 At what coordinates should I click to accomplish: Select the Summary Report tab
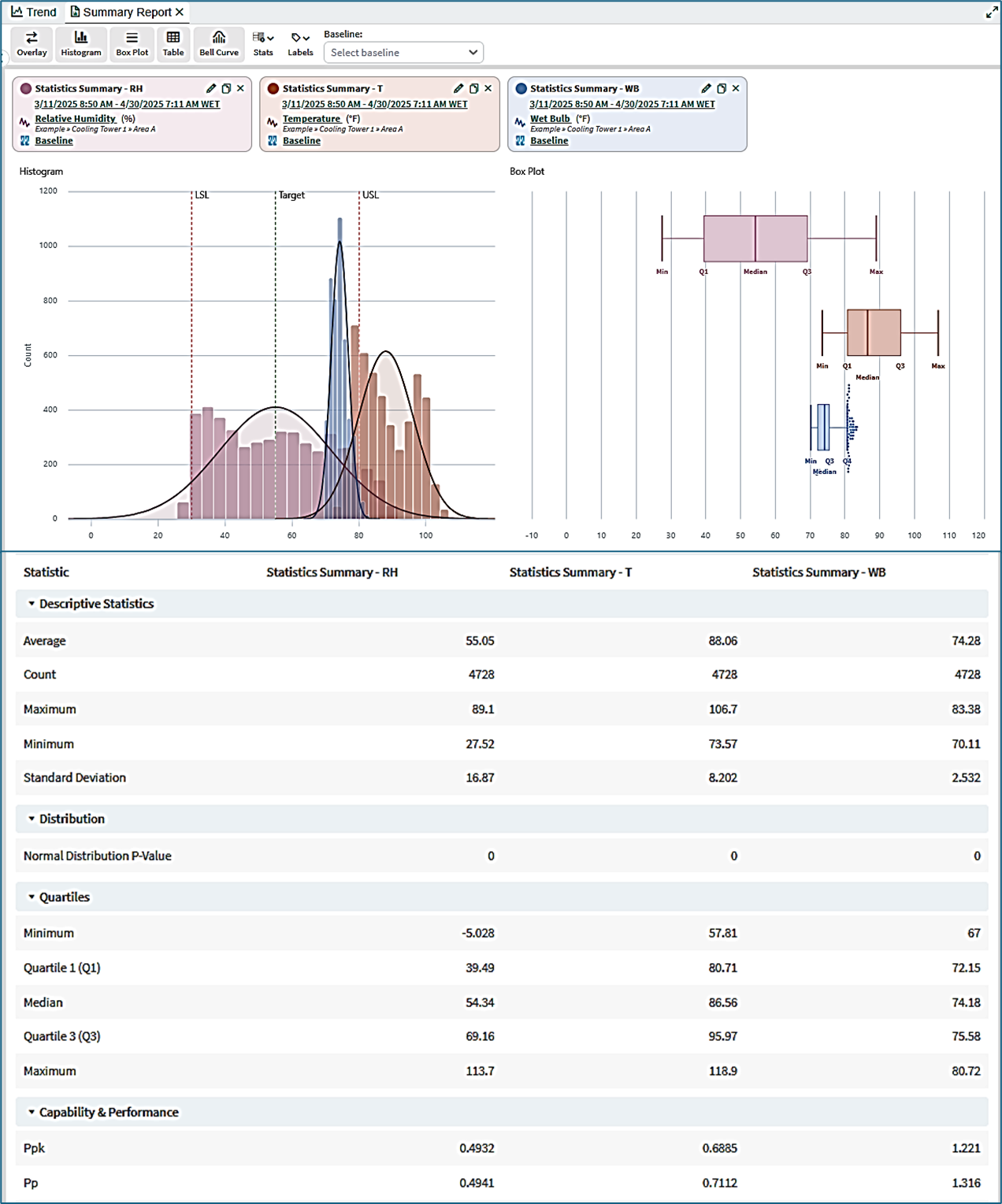(x=121, y=12)
